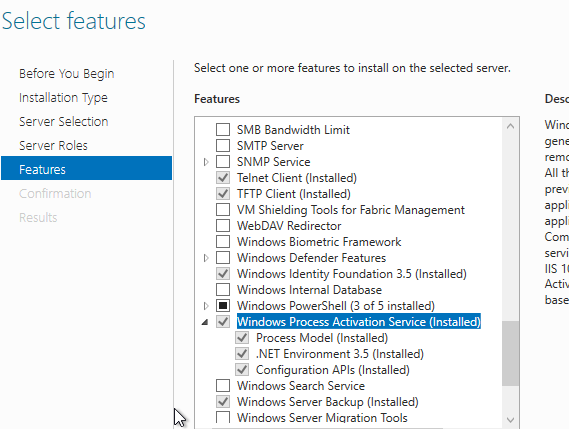The height and width of the screenshot is (429, 569).
Task: Collapse the Windows Process Activation Service node
Action: tap(205, 322)
